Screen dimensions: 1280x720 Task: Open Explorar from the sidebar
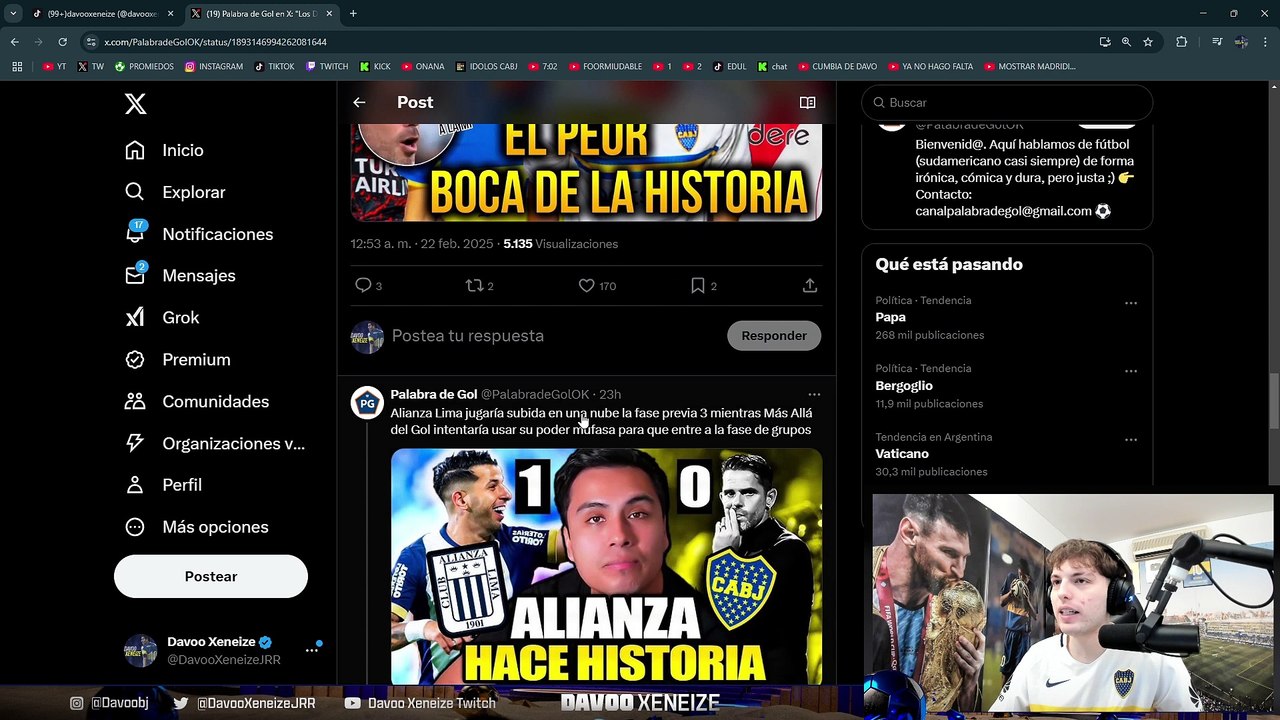[175, 192]
